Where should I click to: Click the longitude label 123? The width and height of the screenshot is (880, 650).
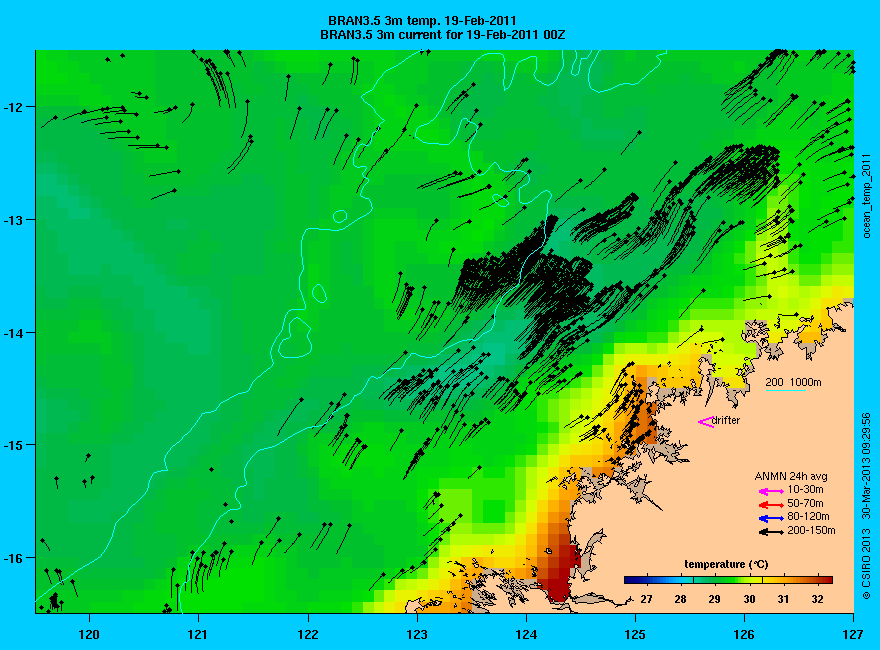(417, 635)
